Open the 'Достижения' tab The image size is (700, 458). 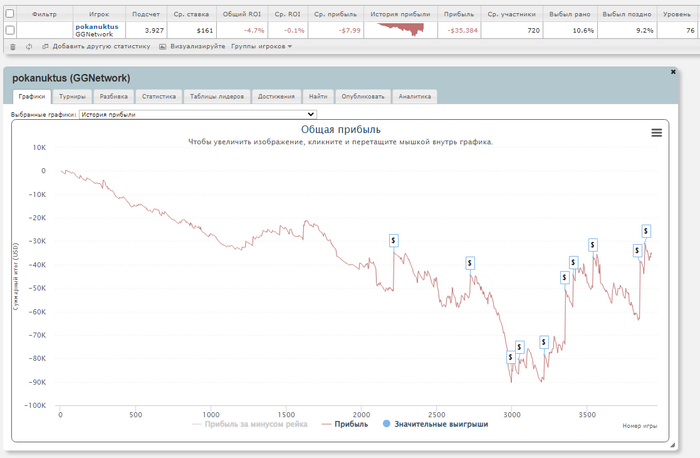coord(276,96)
